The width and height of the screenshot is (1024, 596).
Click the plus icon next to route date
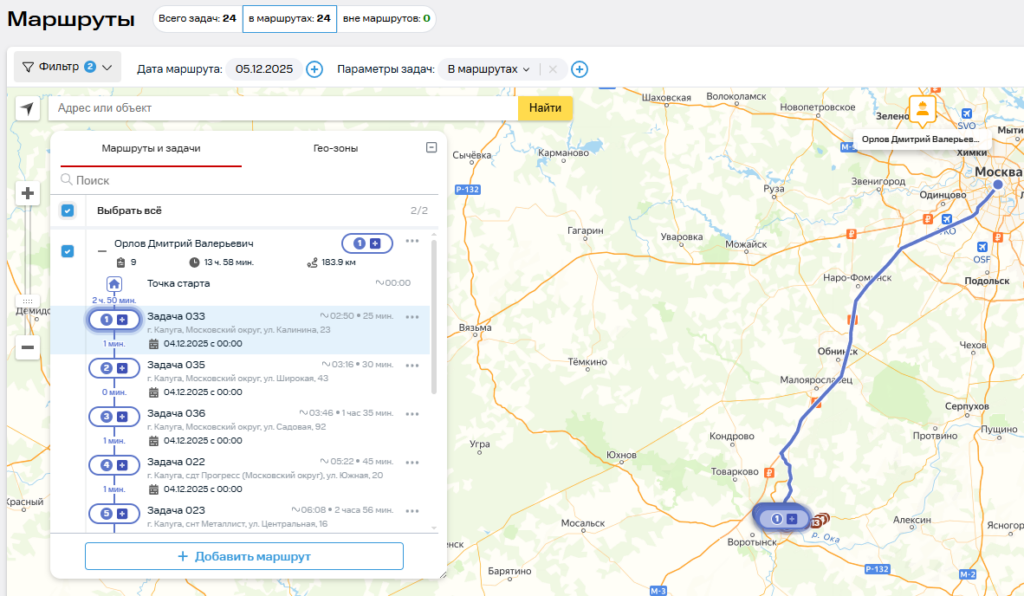click(314, 69)
